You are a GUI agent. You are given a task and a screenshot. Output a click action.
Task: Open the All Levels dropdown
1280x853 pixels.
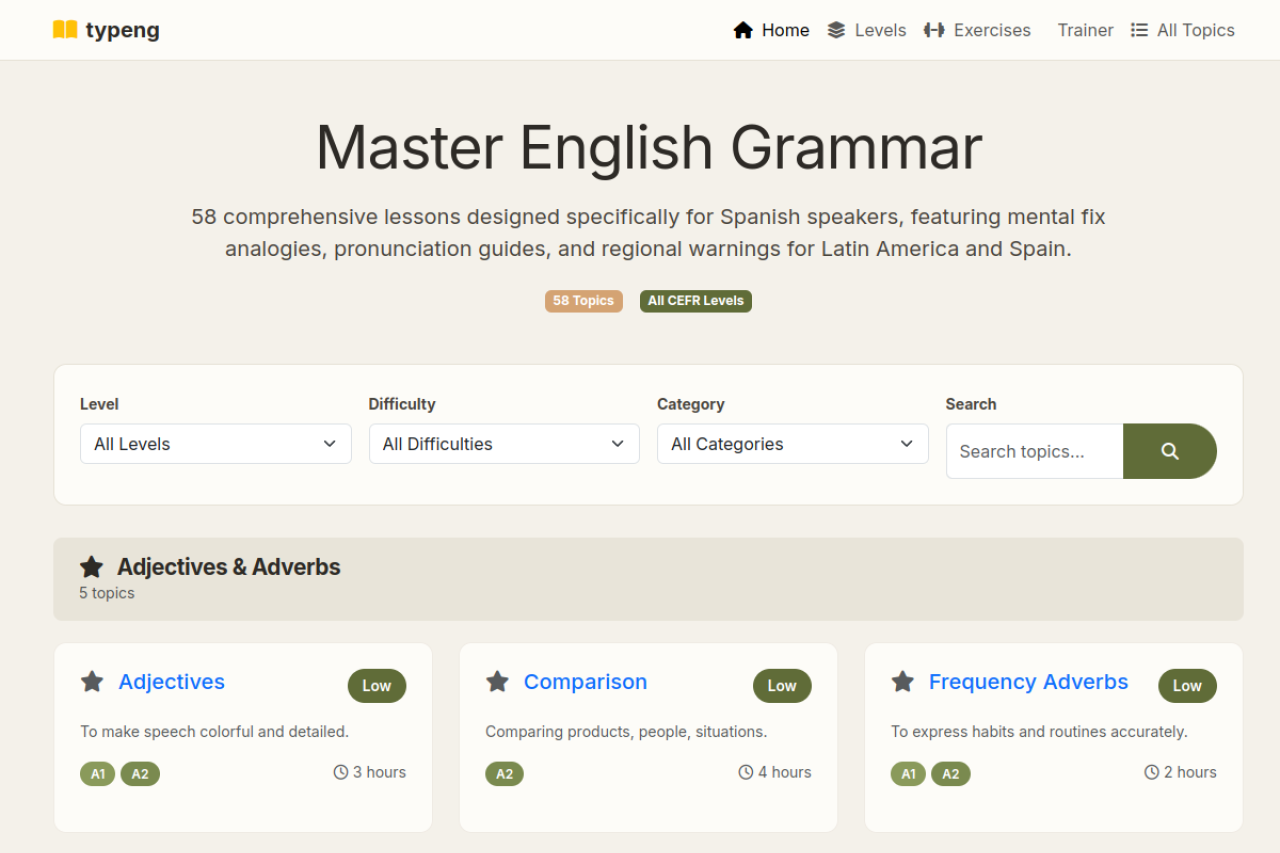[216, 444]
